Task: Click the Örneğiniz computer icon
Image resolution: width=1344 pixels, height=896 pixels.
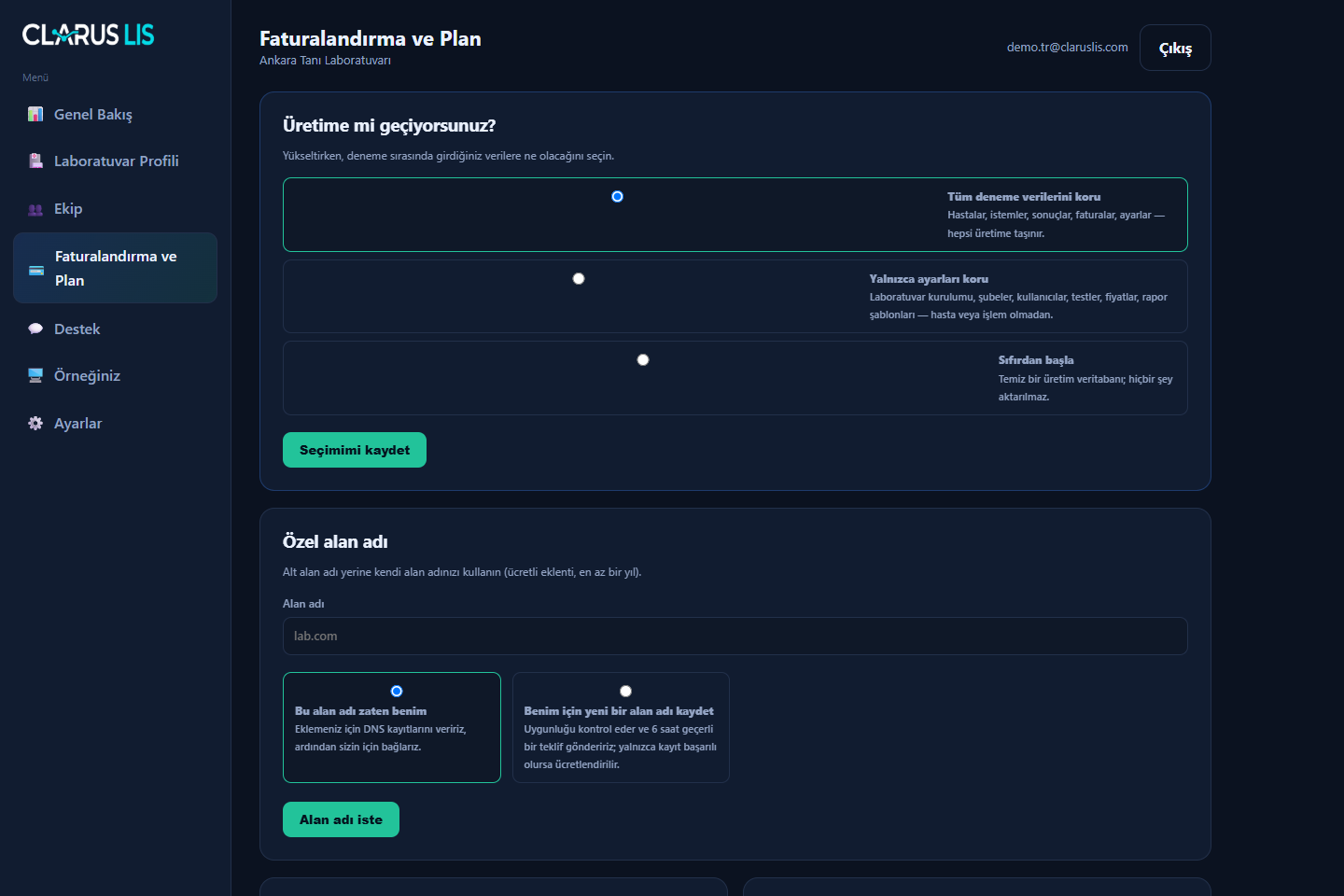Action: pyautogui.click(x=35, y=375)
